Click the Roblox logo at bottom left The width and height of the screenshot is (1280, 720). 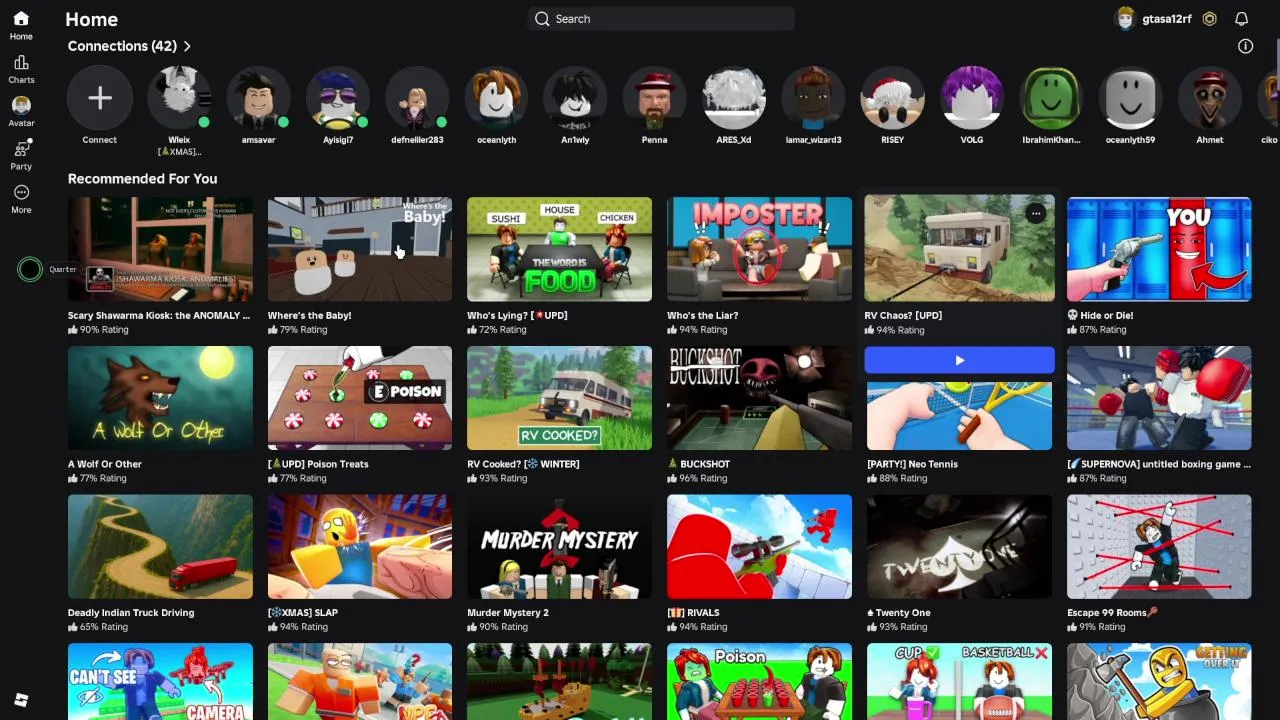(21, 700)
